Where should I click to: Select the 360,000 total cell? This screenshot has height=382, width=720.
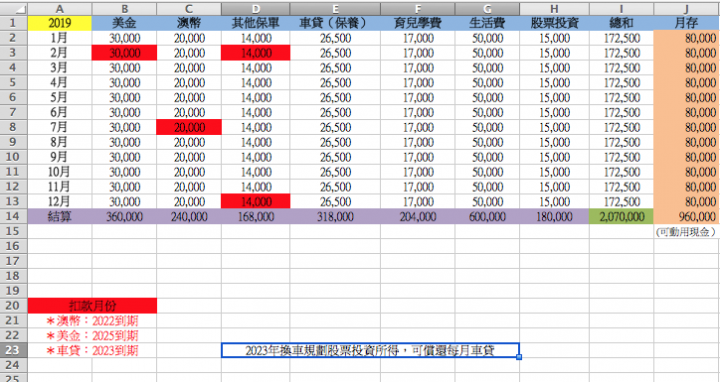(x=124, y=217)
